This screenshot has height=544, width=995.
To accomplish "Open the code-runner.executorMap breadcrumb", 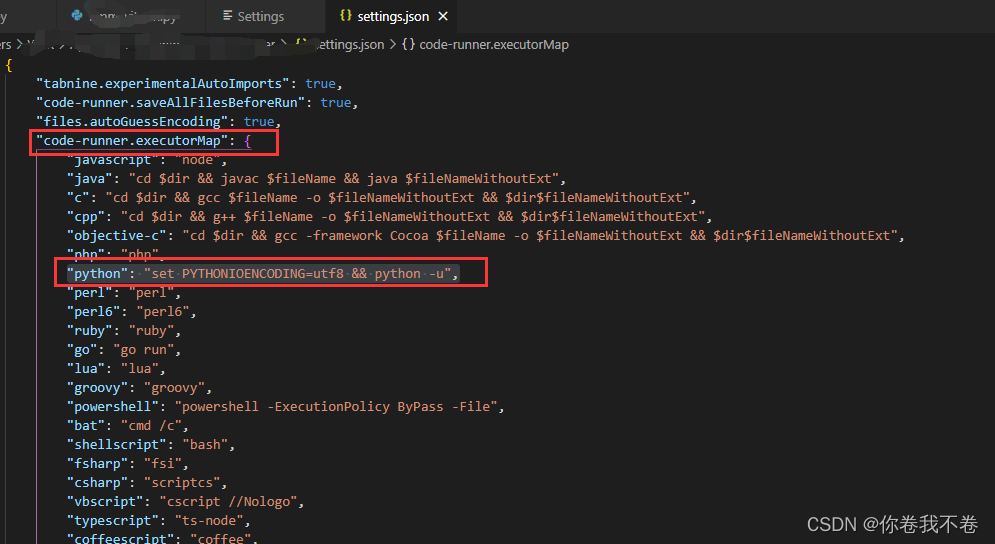I will 494,44.
